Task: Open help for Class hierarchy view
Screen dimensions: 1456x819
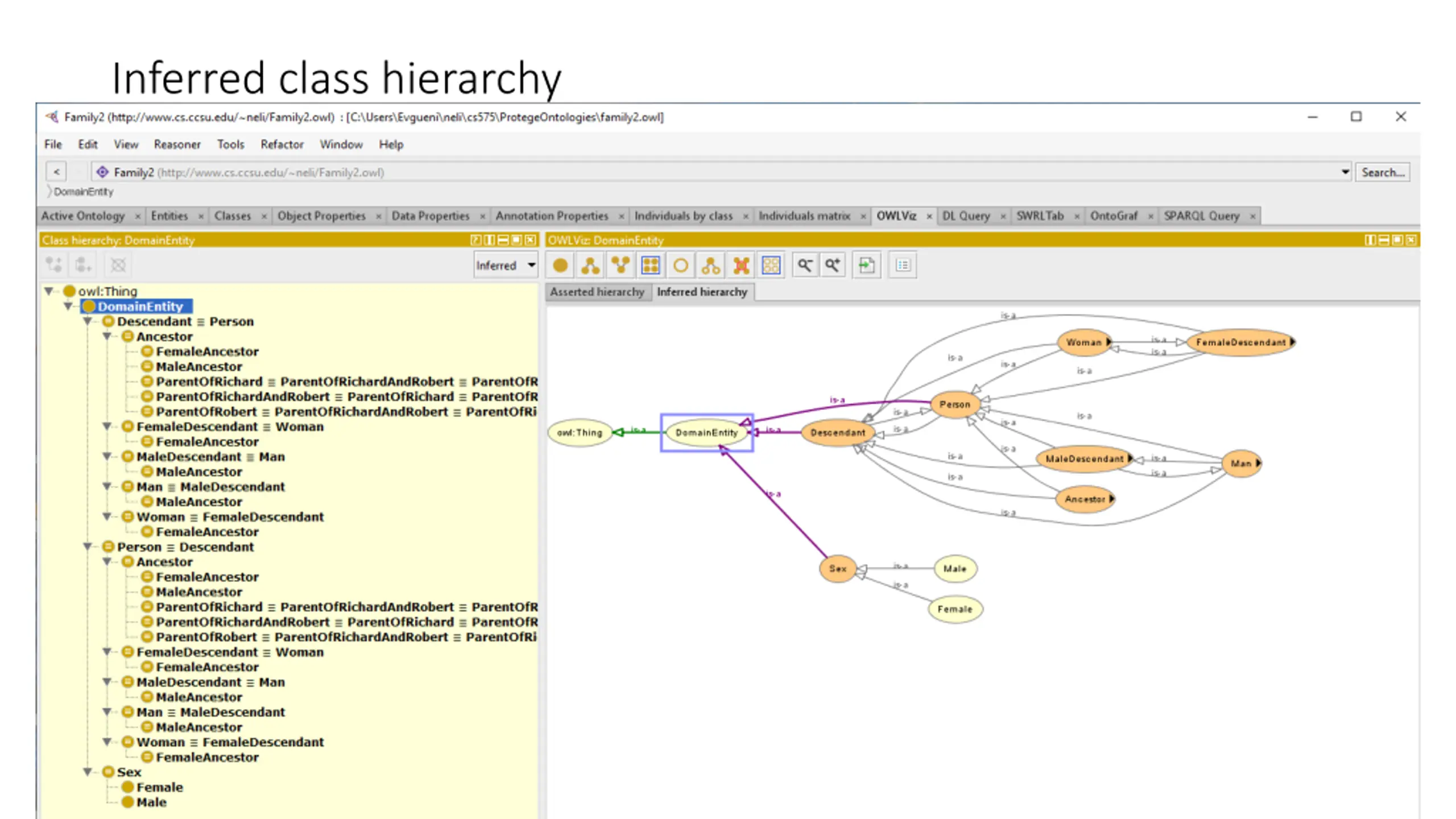Action: [476, 241]
